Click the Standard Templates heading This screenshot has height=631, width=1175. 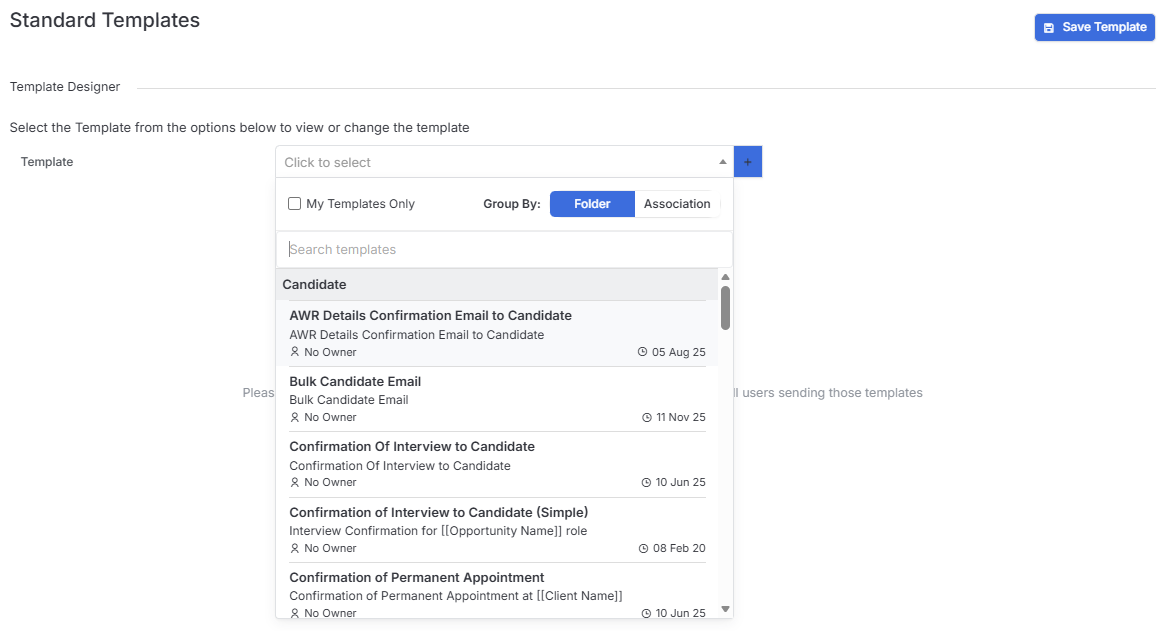(x=105, y=20)
